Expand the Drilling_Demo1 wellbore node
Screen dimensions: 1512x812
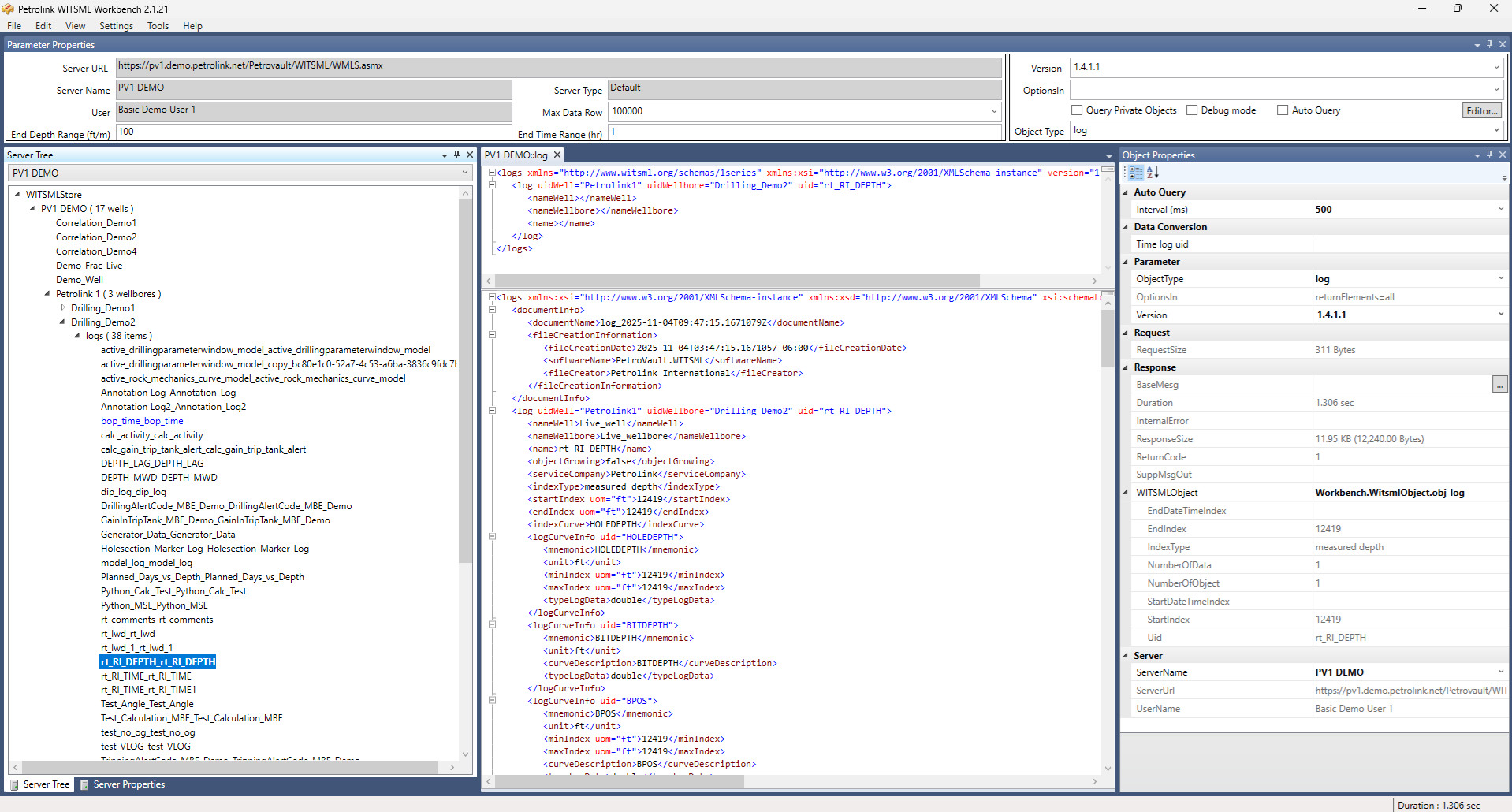63,308
